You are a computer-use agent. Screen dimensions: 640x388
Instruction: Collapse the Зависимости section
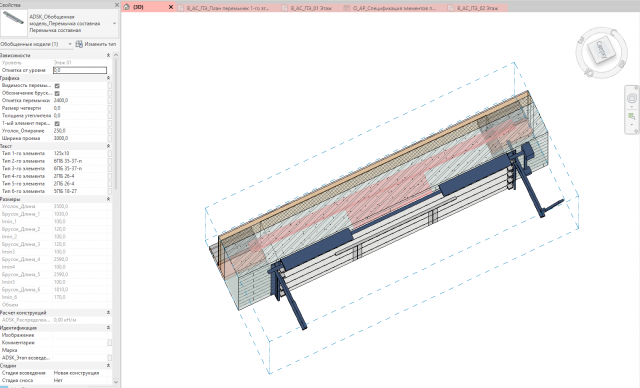click(108, 55)
